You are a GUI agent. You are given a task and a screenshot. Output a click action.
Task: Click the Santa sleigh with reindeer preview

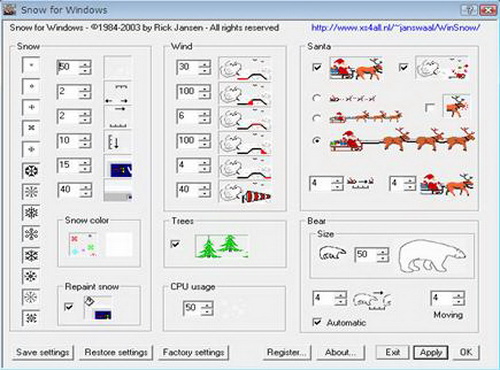[356, 68]
